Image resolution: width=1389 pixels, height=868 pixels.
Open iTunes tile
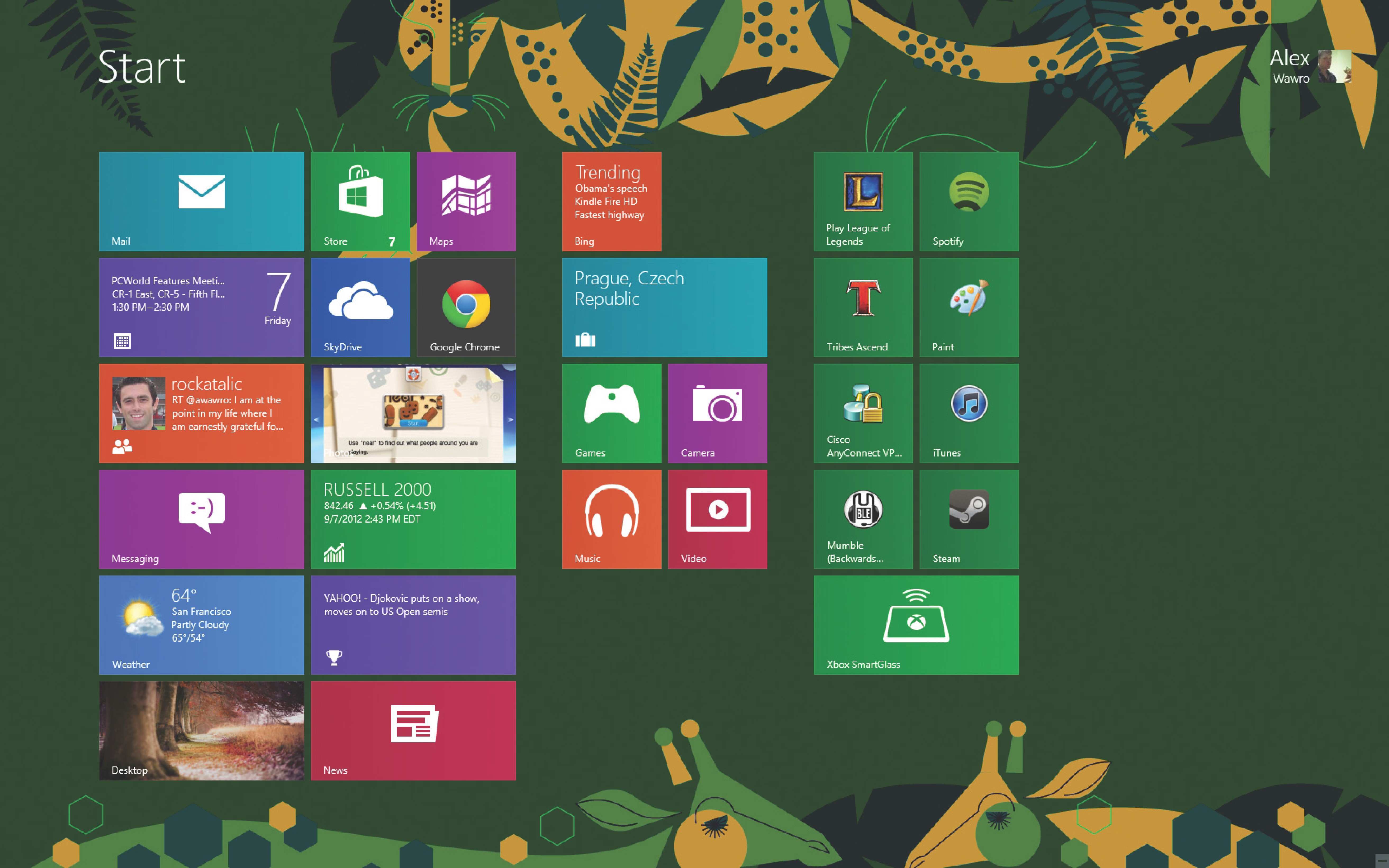[969, 413]
